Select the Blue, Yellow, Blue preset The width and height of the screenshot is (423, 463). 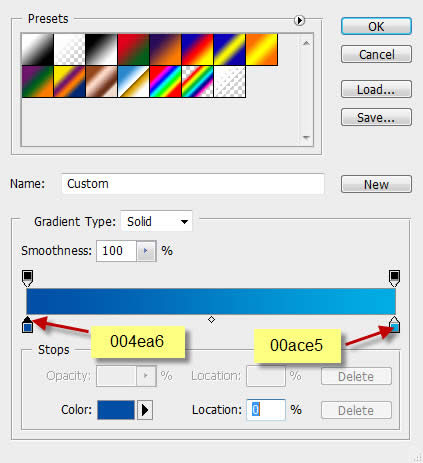tap(230, 49)
